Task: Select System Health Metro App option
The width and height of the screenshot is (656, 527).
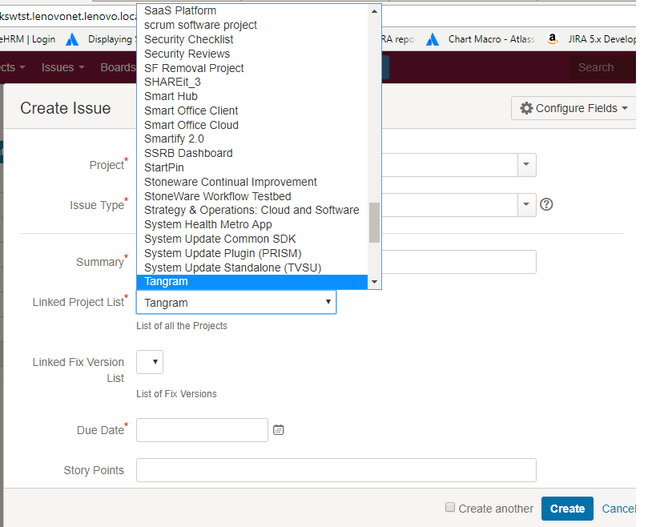Action: pos(252,225)
